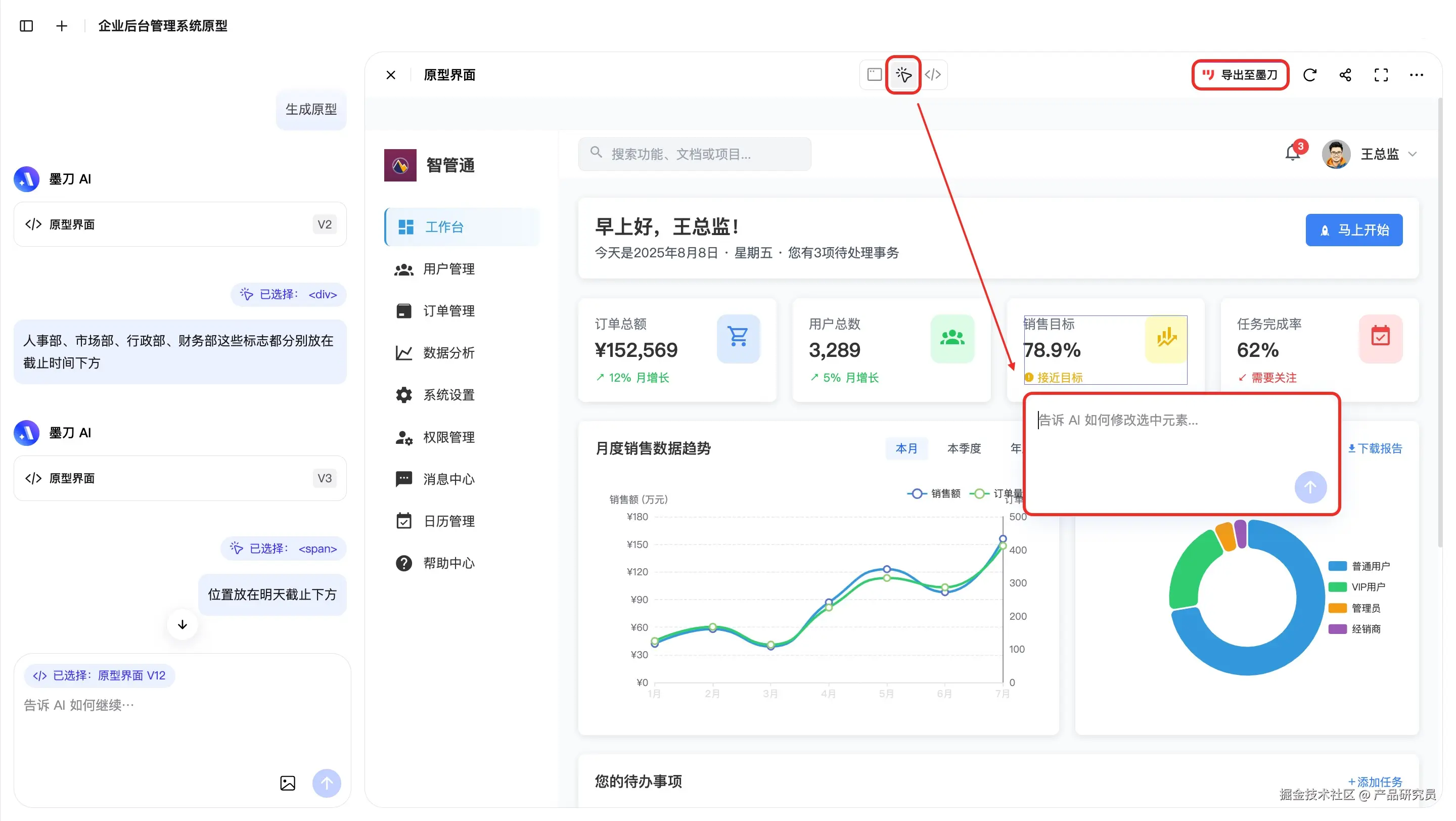The width and height of the screenshot is (1456, 821).
Task: Open 原型界面 V3 version card
Action: [180, 478]
